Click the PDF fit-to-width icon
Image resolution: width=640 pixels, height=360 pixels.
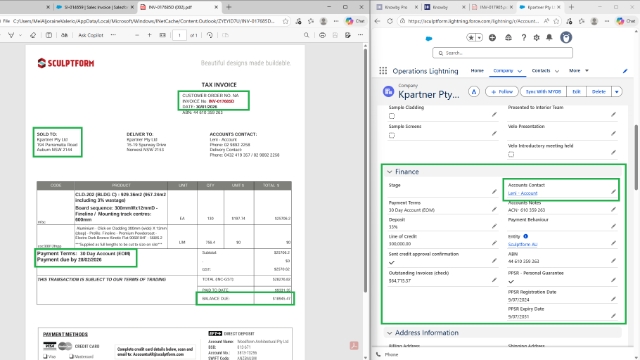162,35
